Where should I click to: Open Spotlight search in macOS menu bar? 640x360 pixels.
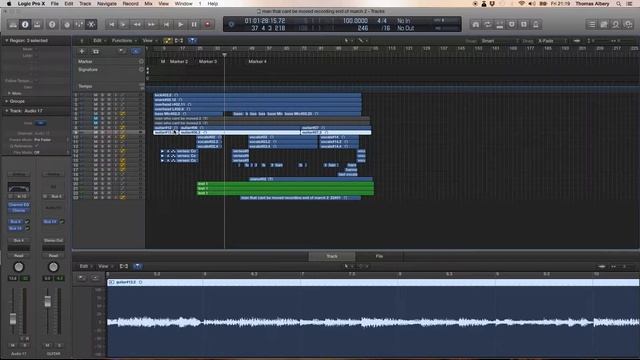coord(619,4)
